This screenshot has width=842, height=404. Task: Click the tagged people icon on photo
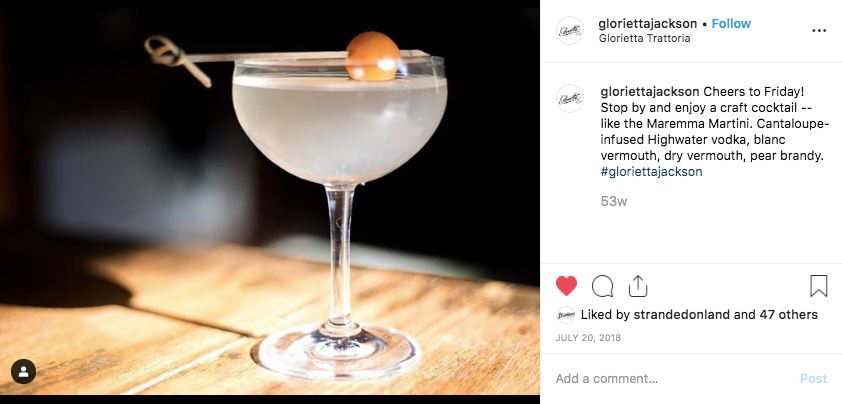tap(24, 371)
